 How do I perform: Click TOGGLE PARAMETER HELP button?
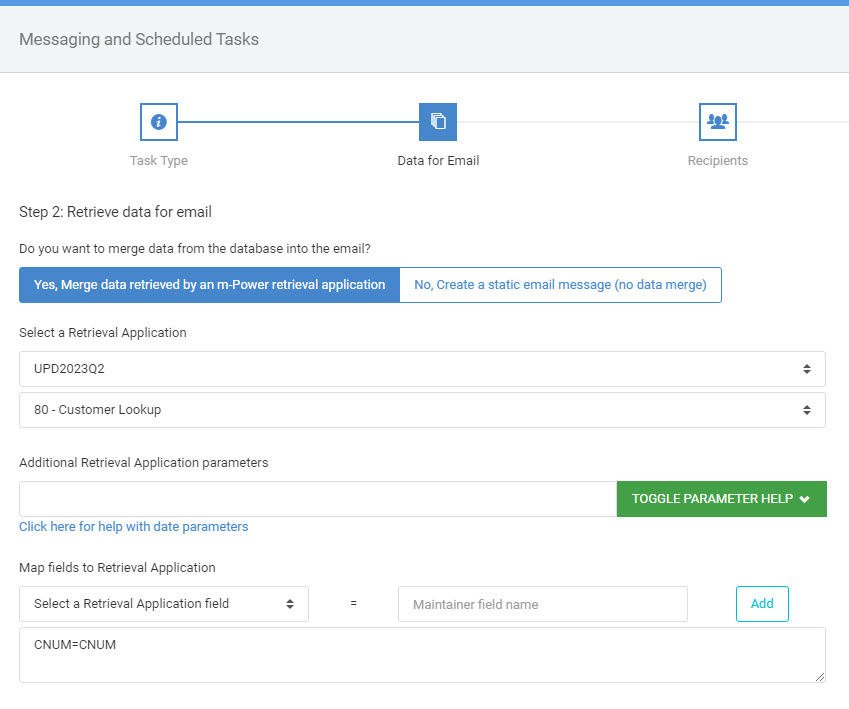point(722,499)
